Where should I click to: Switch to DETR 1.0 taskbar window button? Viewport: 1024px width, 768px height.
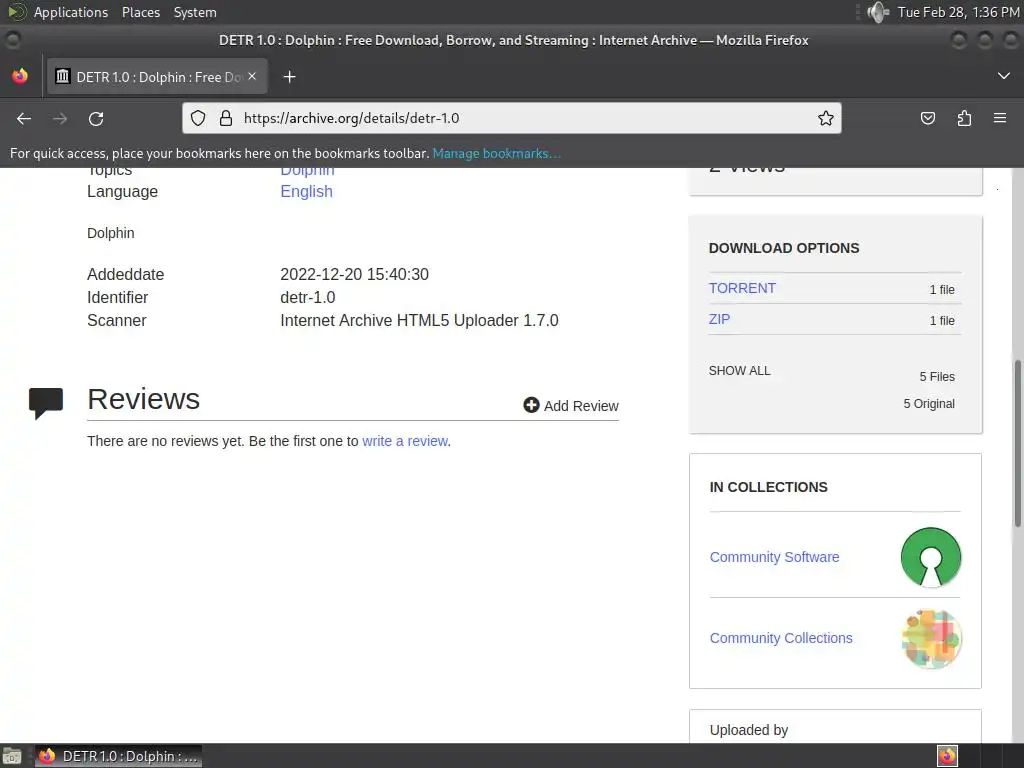(x=118, y=756)
